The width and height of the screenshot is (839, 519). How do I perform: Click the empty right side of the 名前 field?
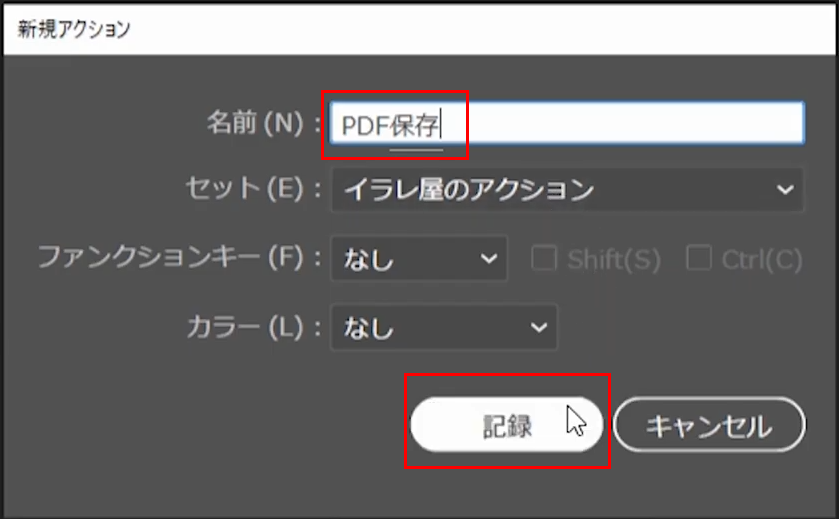pos(640,125)
